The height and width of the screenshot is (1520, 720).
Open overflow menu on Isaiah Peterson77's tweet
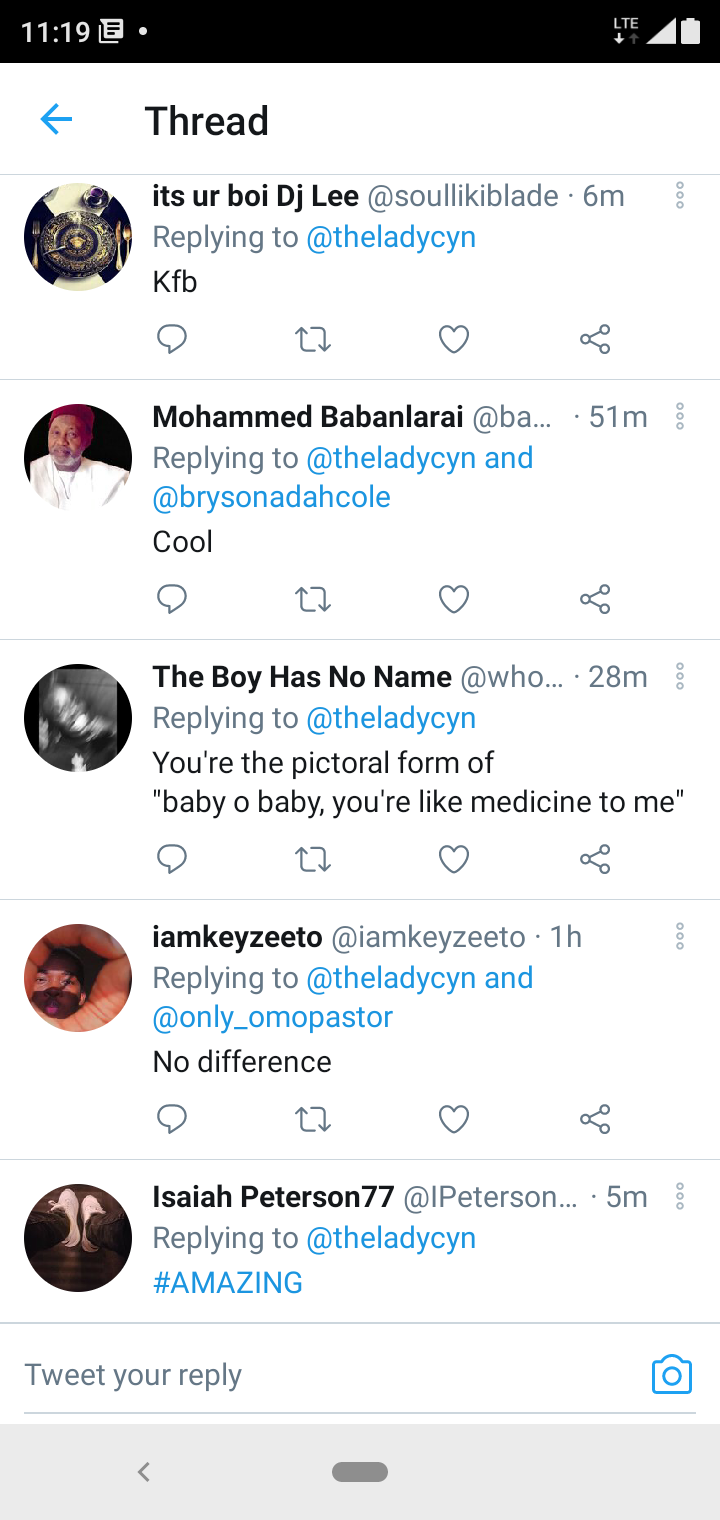[x=680, y=1196]
